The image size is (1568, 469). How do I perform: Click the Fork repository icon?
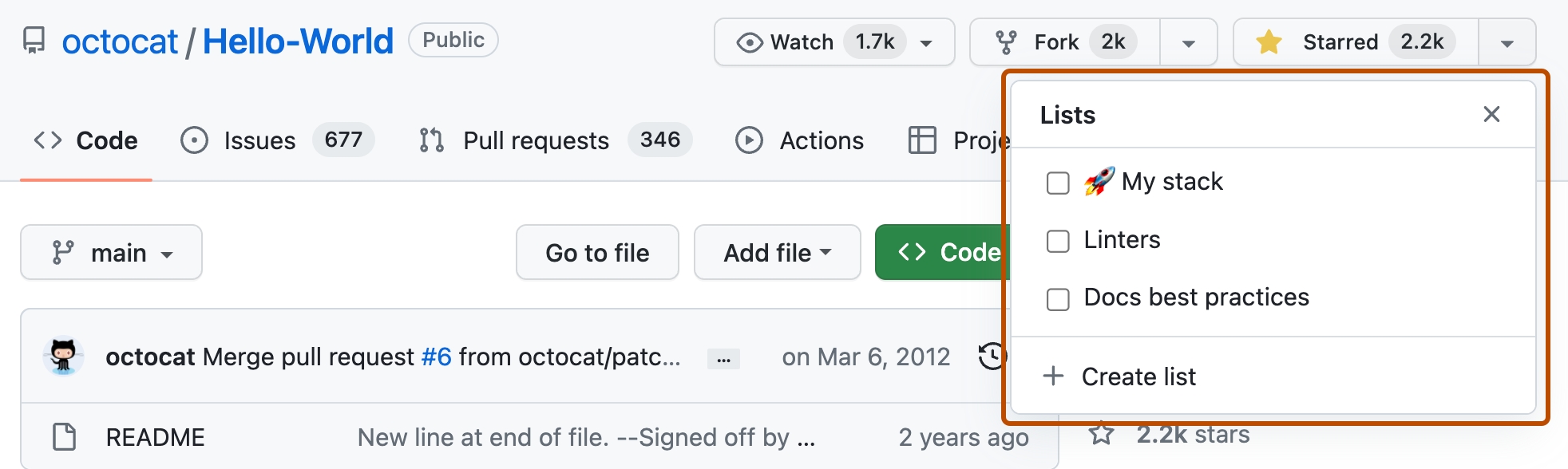pyautogui.click(x=1006, y=42)
